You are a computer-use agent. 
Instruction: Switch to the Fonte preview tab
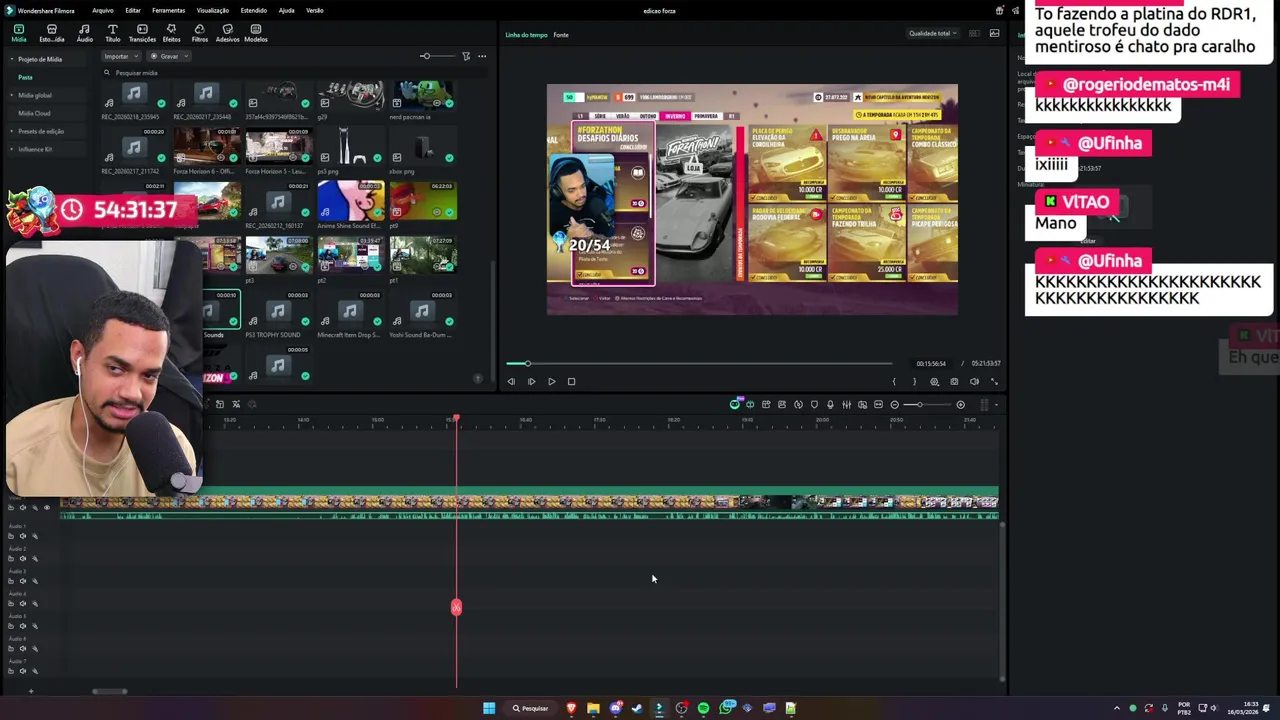point(561,35)
